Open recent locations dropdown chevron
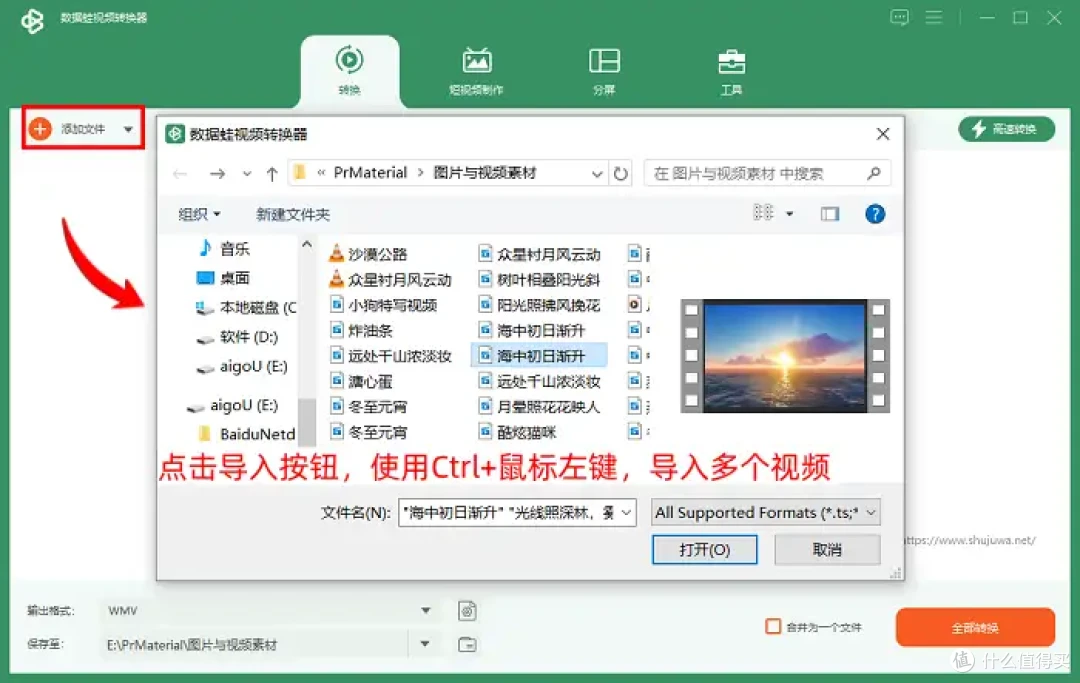 tap(247, 174)
